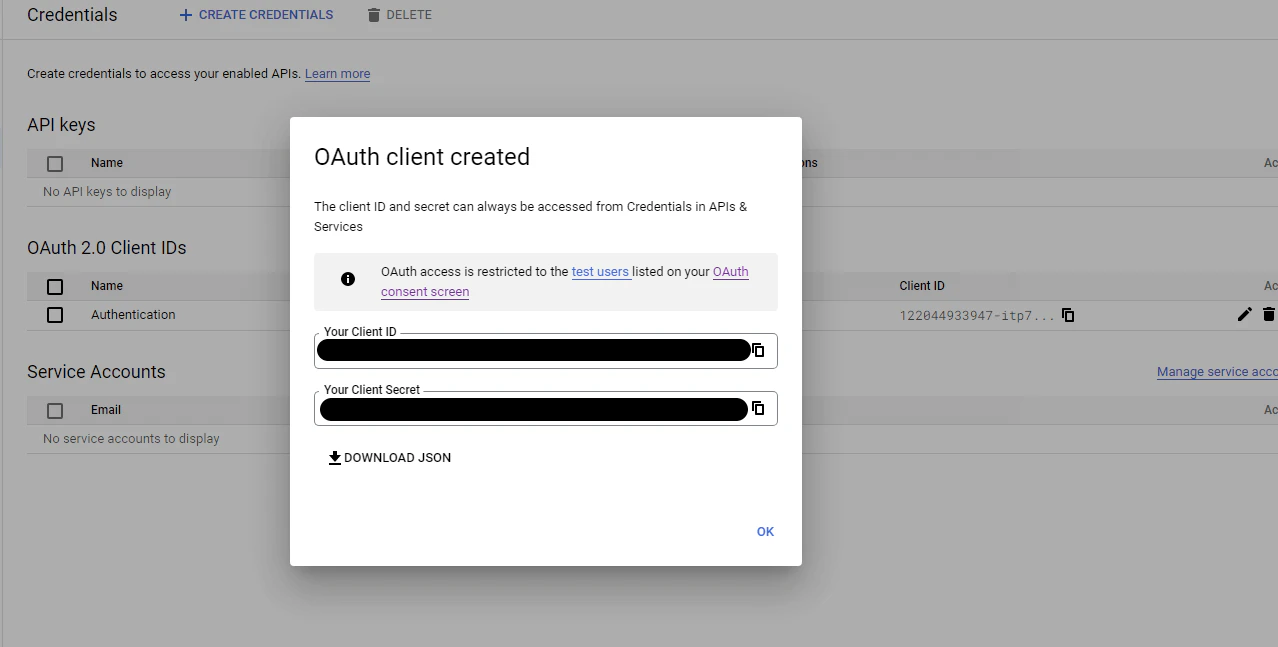Toggle the Service Accounts Email header checkbox
Image resolution: width=1278 pixels, height=647 pixels.
(55, 410)
